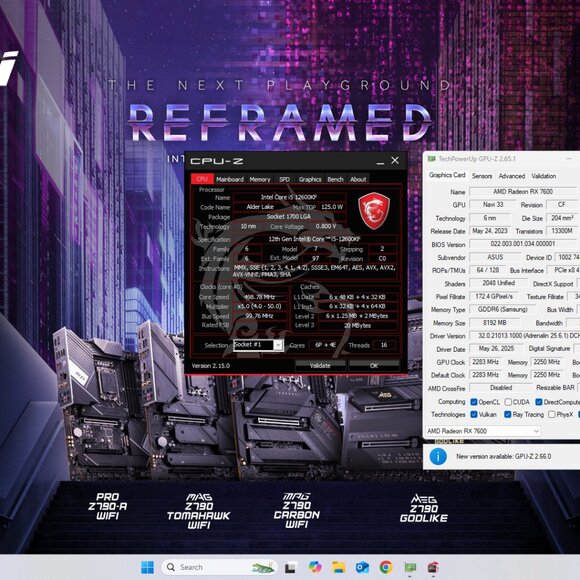Launch Copilot from the taskbar
Viewport: 580px width, 580px height.
(315, 567)
